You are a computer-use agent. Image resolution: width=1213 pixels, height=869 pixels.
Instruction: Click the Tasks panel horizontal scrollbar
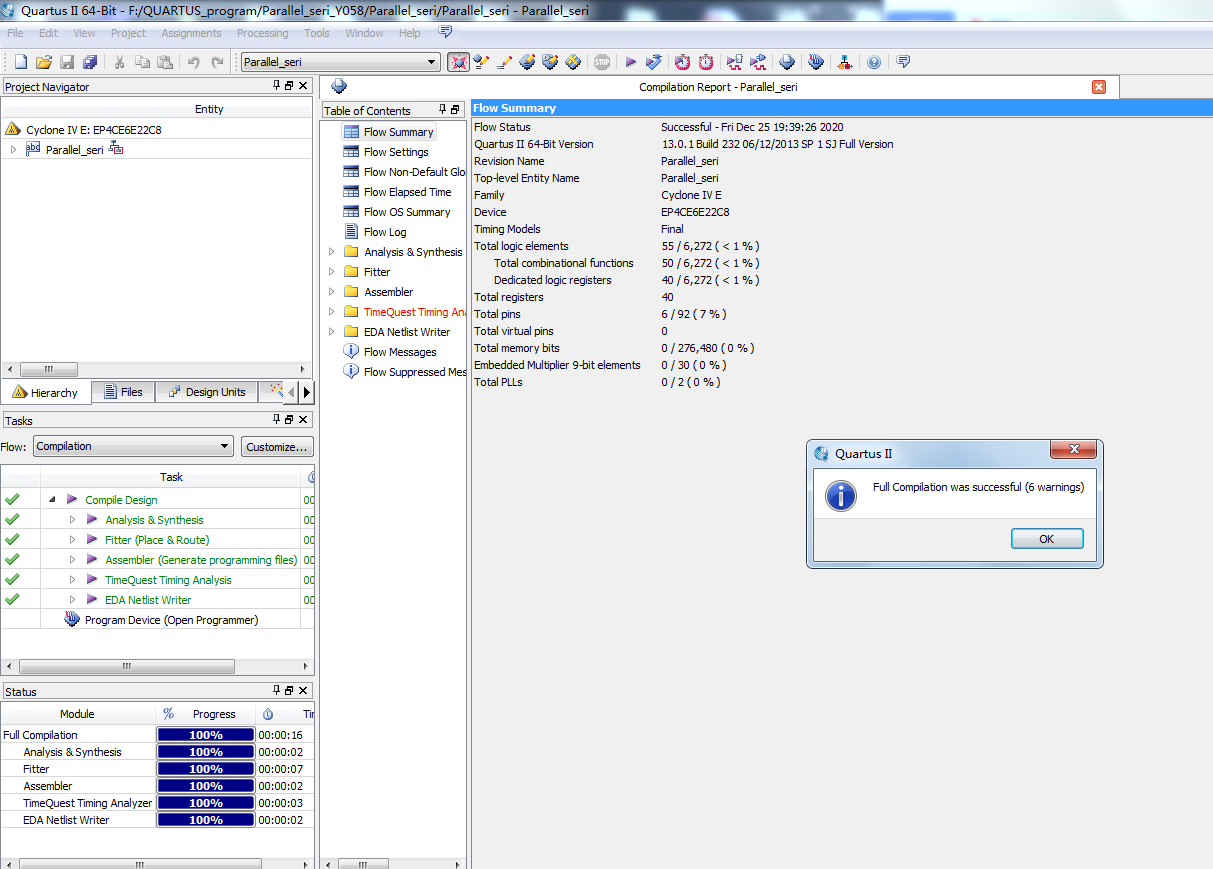click(x=126, y=667)
